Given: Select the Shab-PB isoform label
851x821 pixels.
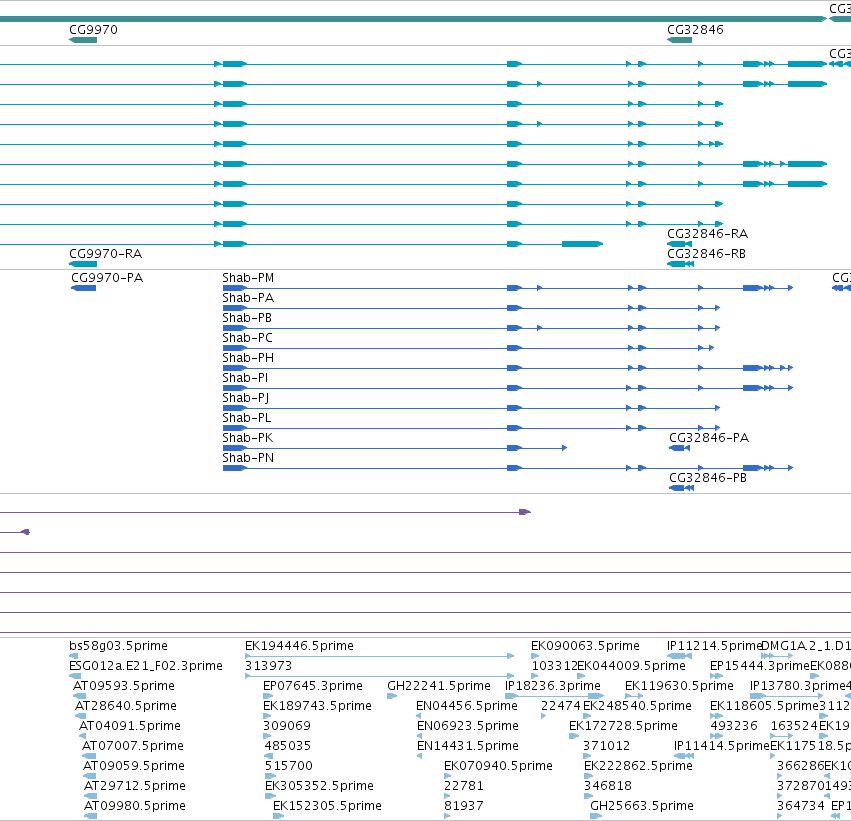Looking at the screenshot, I should click(247, 318).
